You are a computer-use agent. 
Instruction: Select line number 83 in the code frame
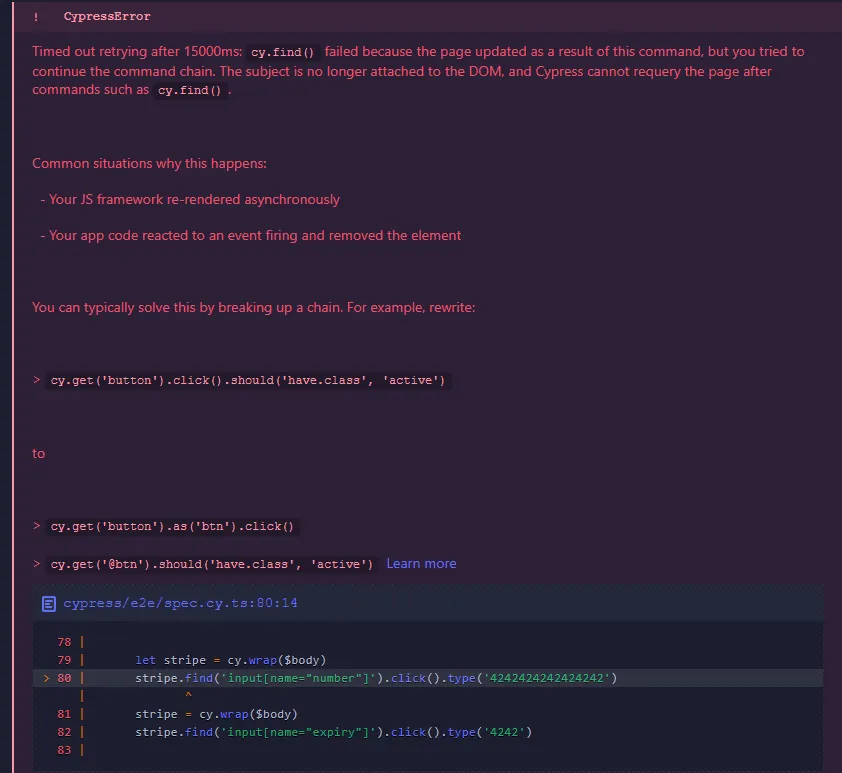point(64,750)
